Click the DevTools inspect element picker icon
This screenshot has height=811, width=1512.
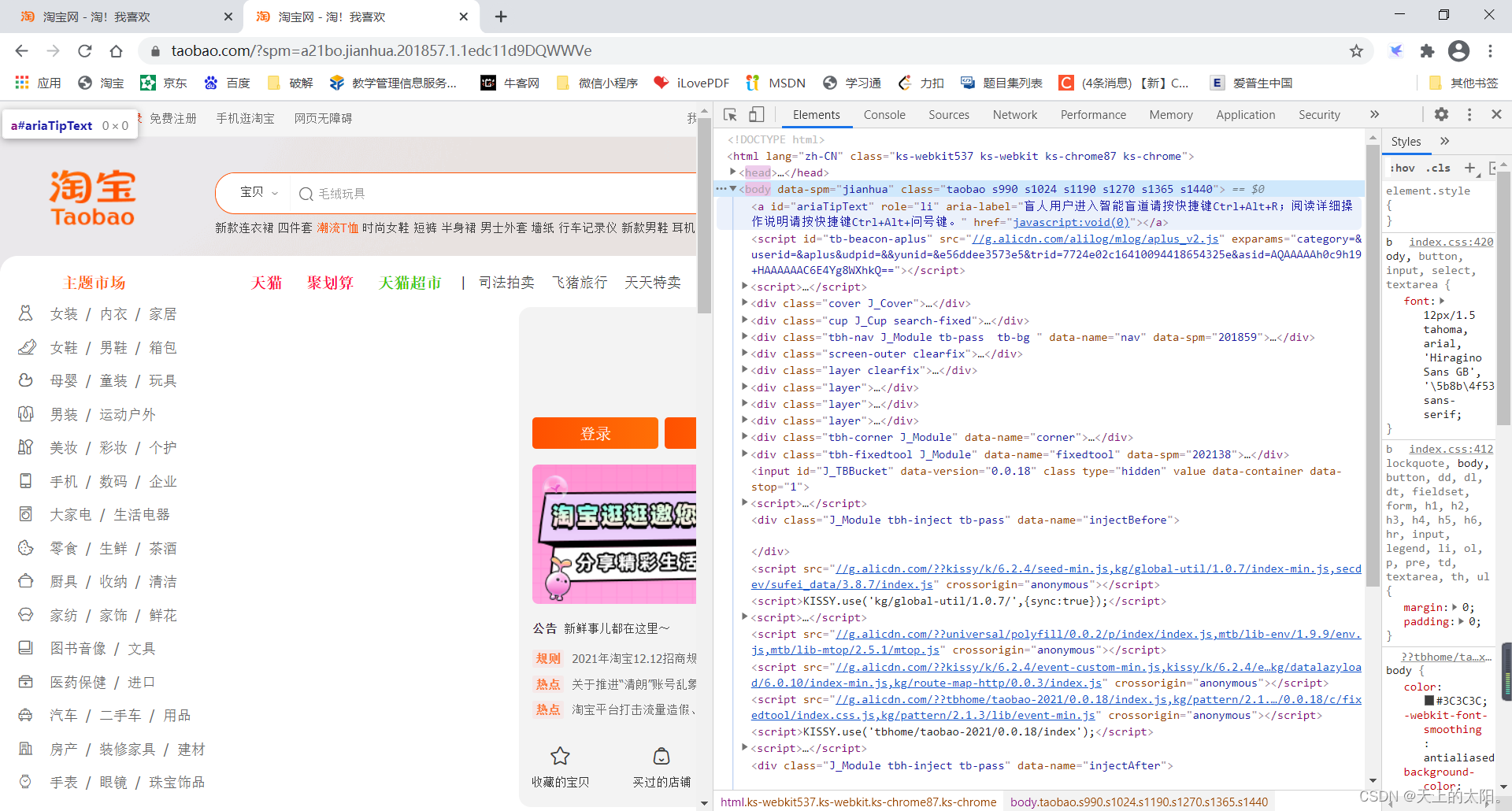[730, 115]
